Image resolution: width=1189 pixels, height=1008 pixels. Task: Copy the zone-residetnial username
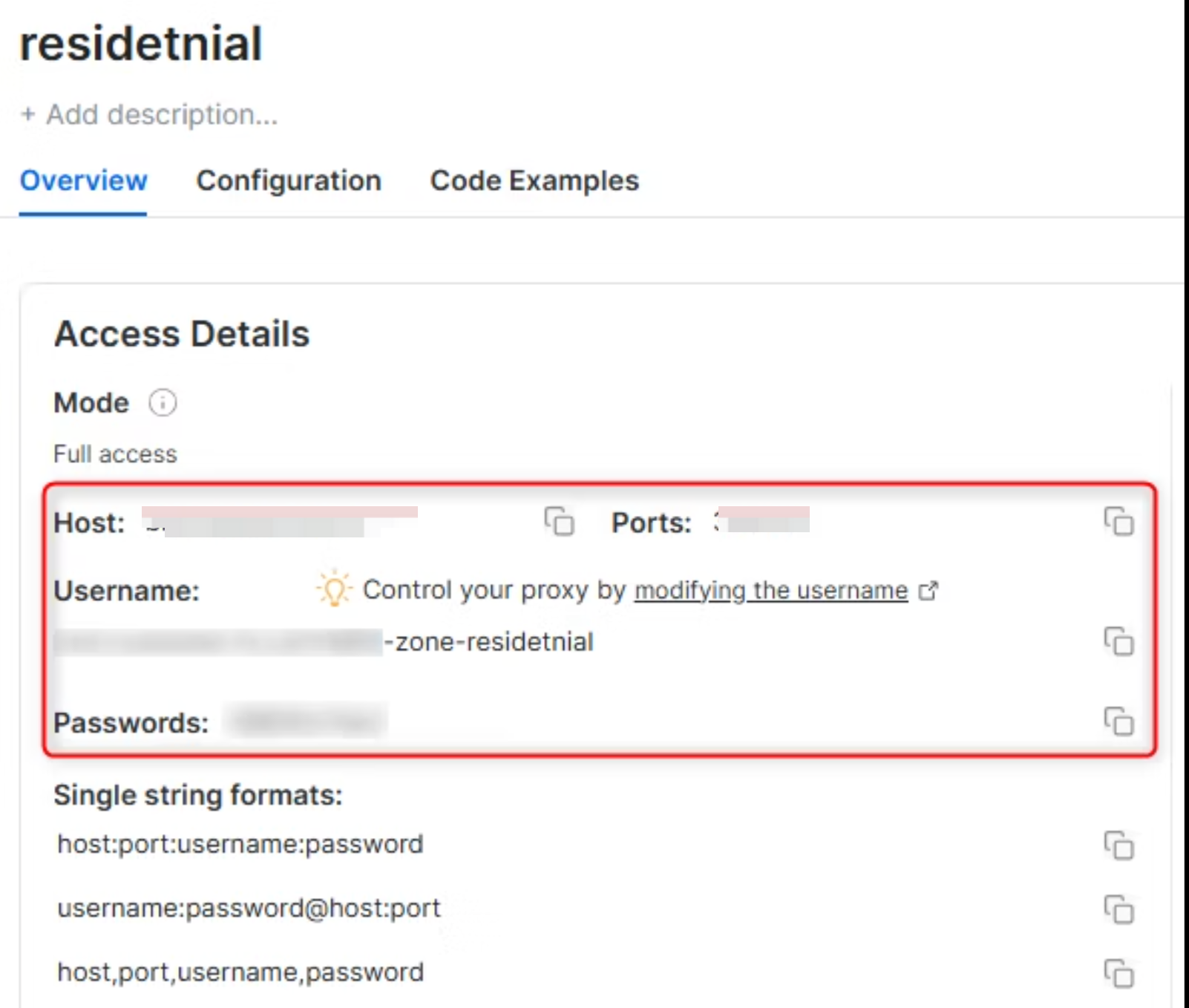(1118, 641)
